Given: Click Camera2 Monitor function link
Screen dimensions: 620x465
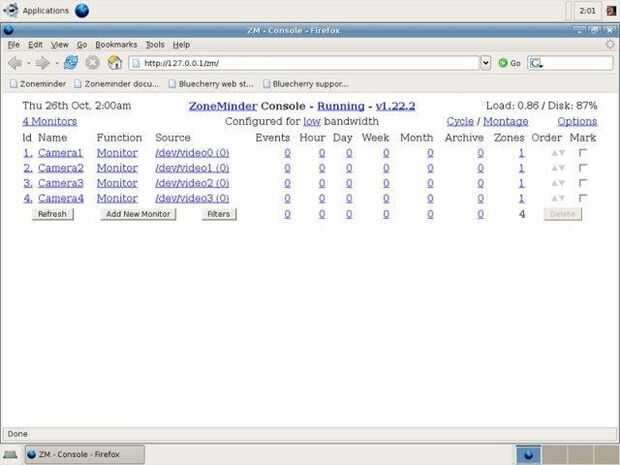Looking at the screenshot, I should coord(117,168).
